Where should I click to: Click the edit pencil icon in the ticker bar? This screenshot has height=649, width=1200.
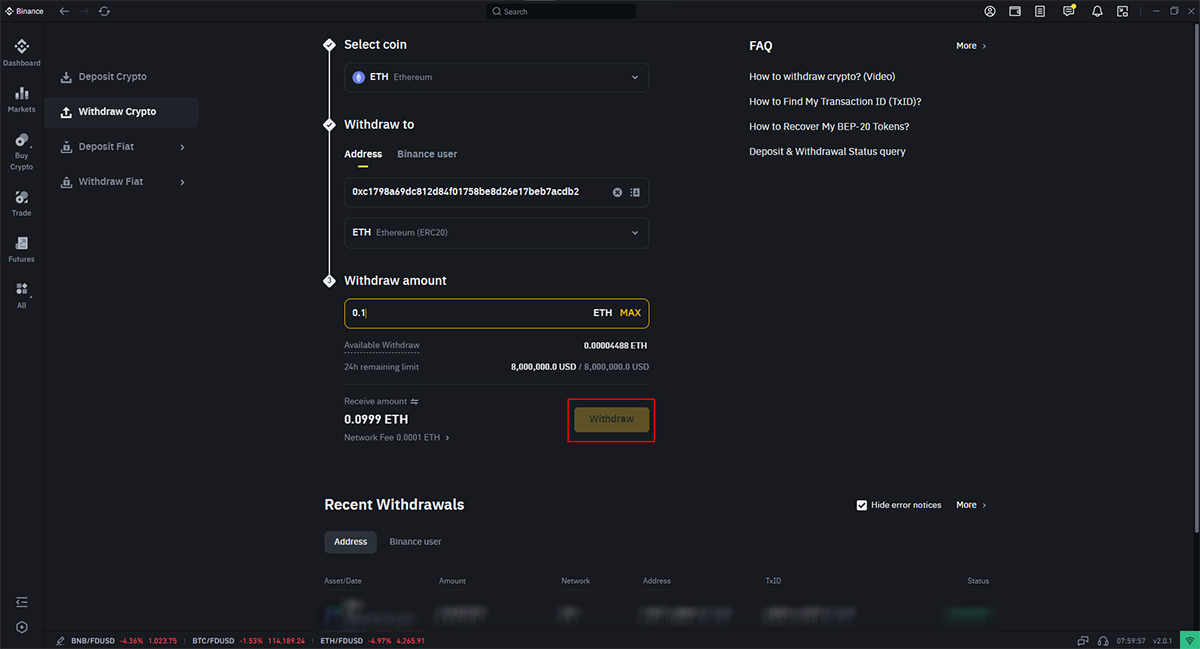(x=61, y=641)
